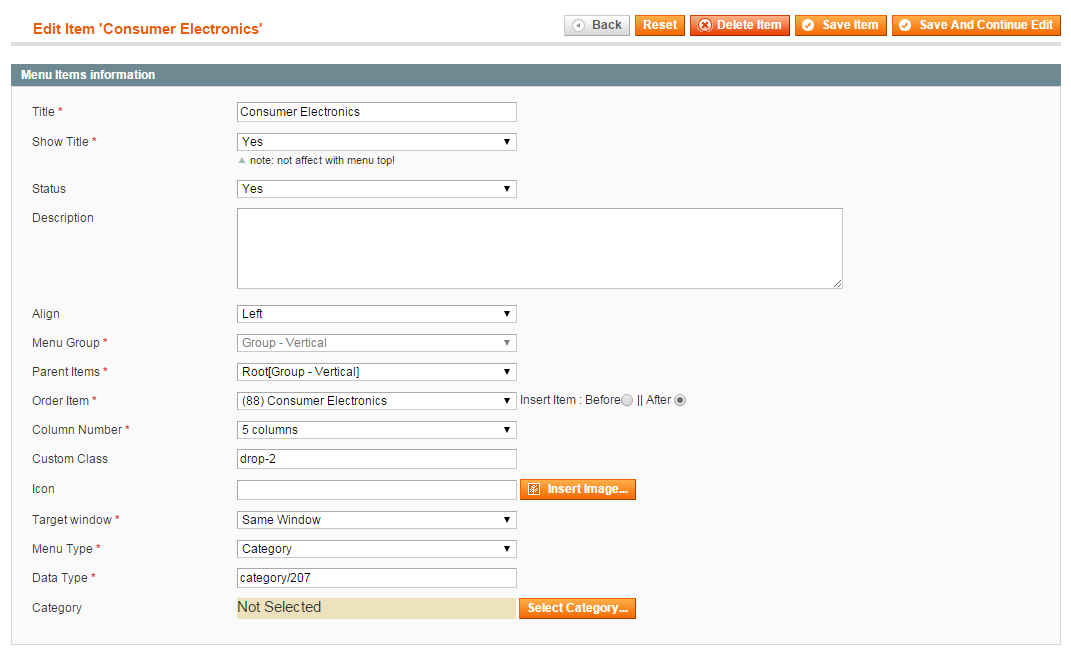Viewport: 1071px width, 661px height.
Task: Open the Status dropdown
Action: pyautogui.click(x=376, y=189)
